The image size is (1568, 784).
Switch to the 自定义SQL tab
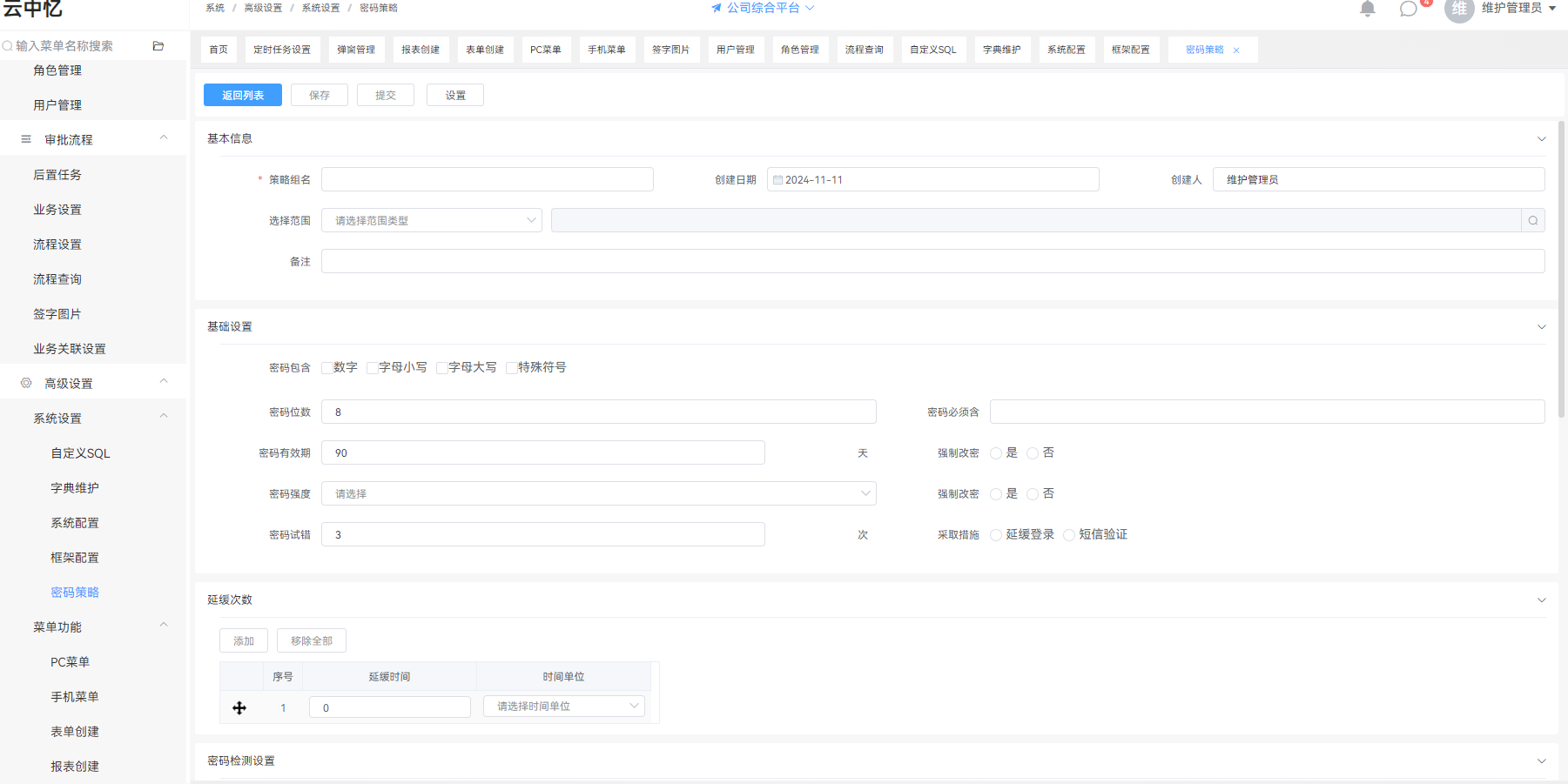click(x=932, y=50)
